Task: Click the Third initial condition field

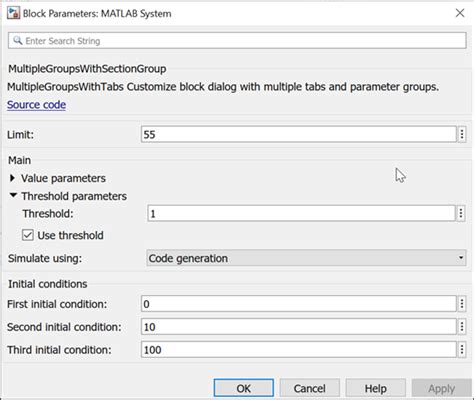Action: [299, 350]
